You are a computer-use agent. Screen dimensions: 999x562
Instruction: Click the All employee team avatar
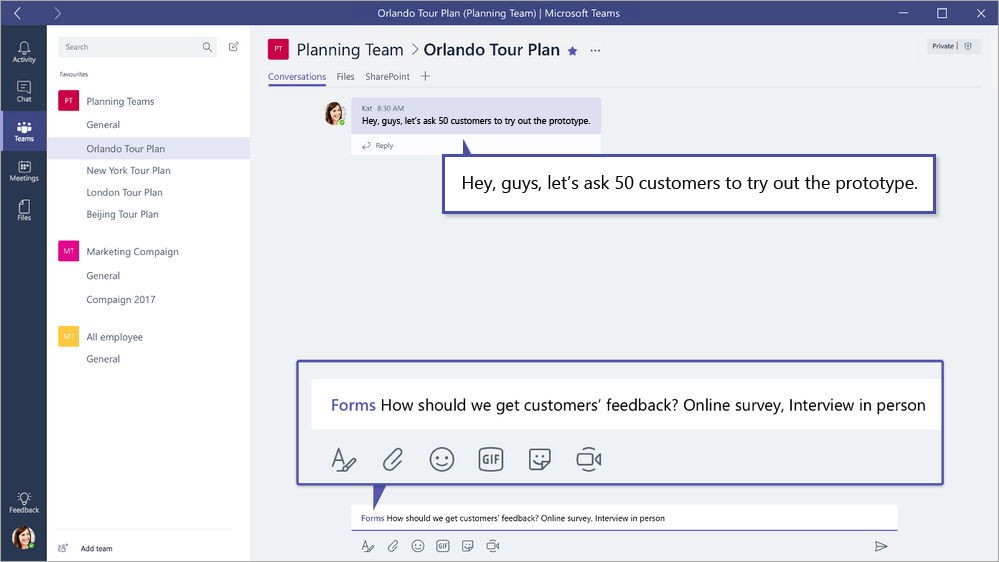point(68,336)
